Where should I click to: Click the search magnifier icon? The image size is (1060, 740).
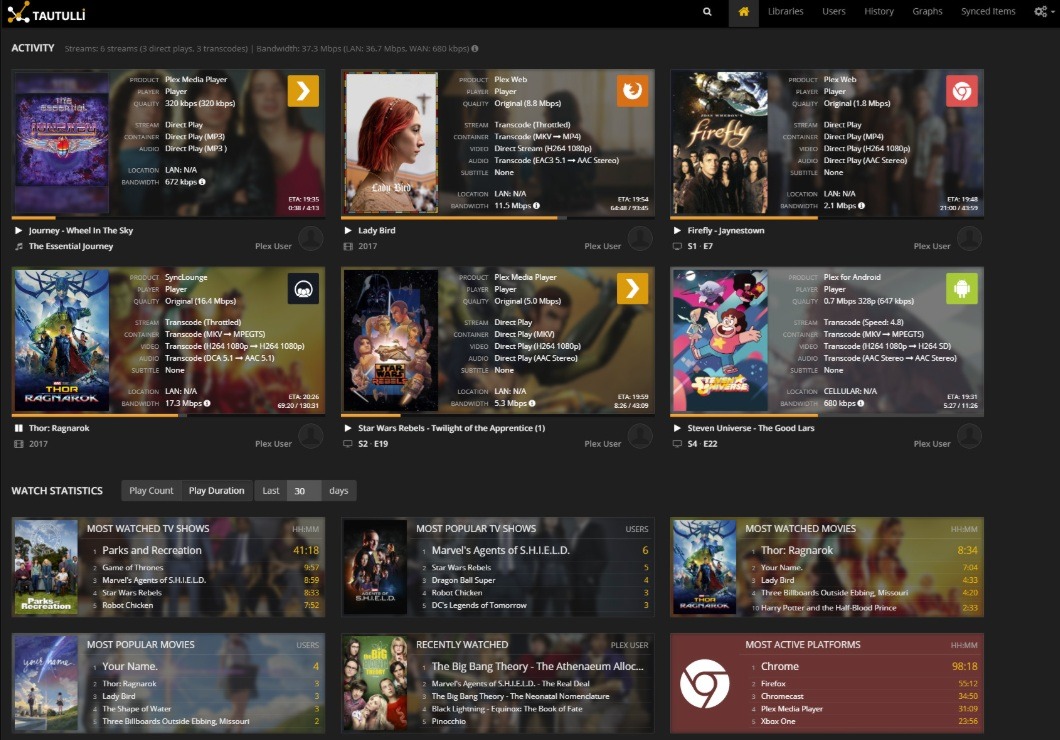(x=707, y=12)
